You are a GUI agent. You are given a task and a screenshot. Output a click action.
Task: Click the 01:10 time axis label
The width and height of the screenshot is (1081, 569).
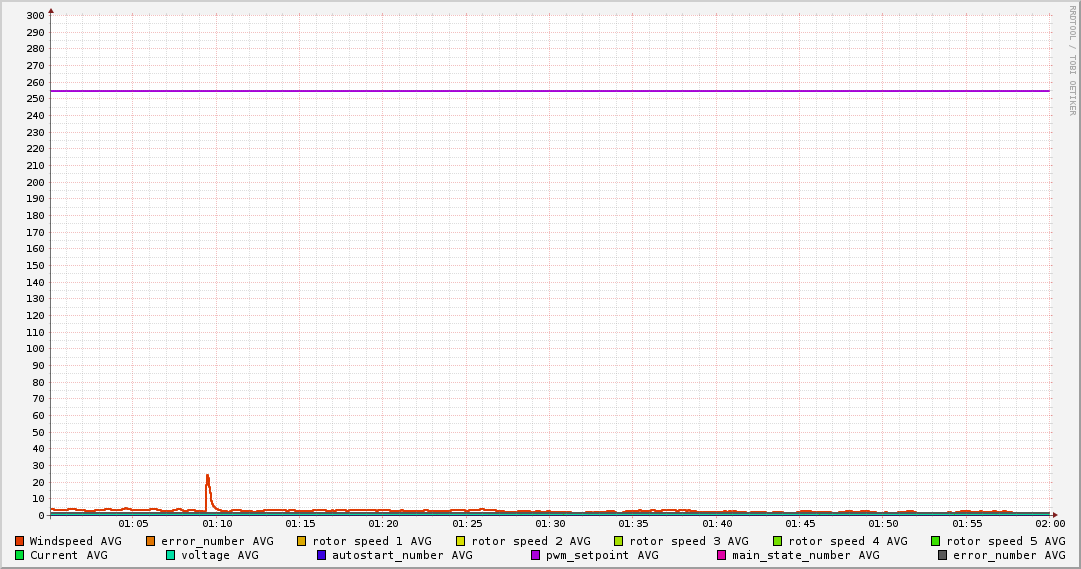pos(217,524)
